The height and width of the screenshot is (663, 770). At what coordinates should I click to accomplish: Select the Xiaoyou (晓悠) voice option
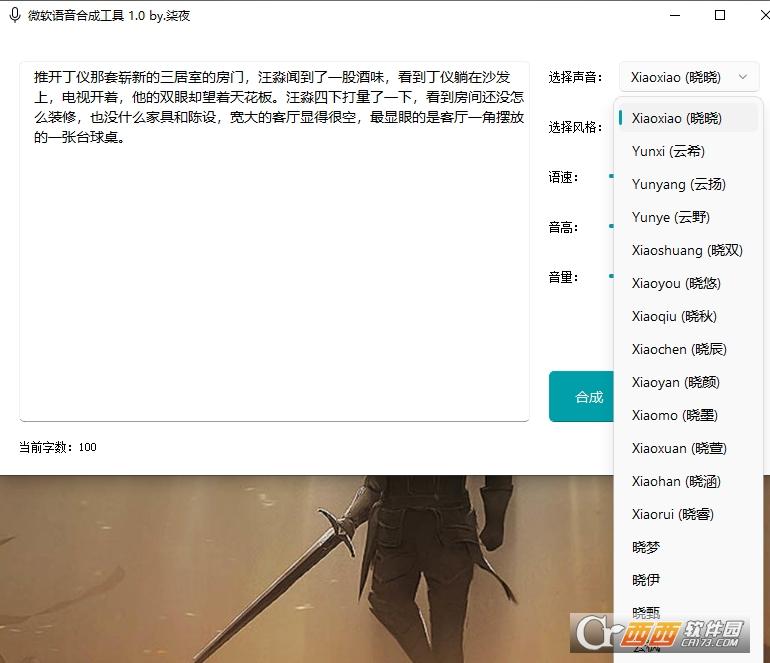pyautogui.click(x=688, y=283)
